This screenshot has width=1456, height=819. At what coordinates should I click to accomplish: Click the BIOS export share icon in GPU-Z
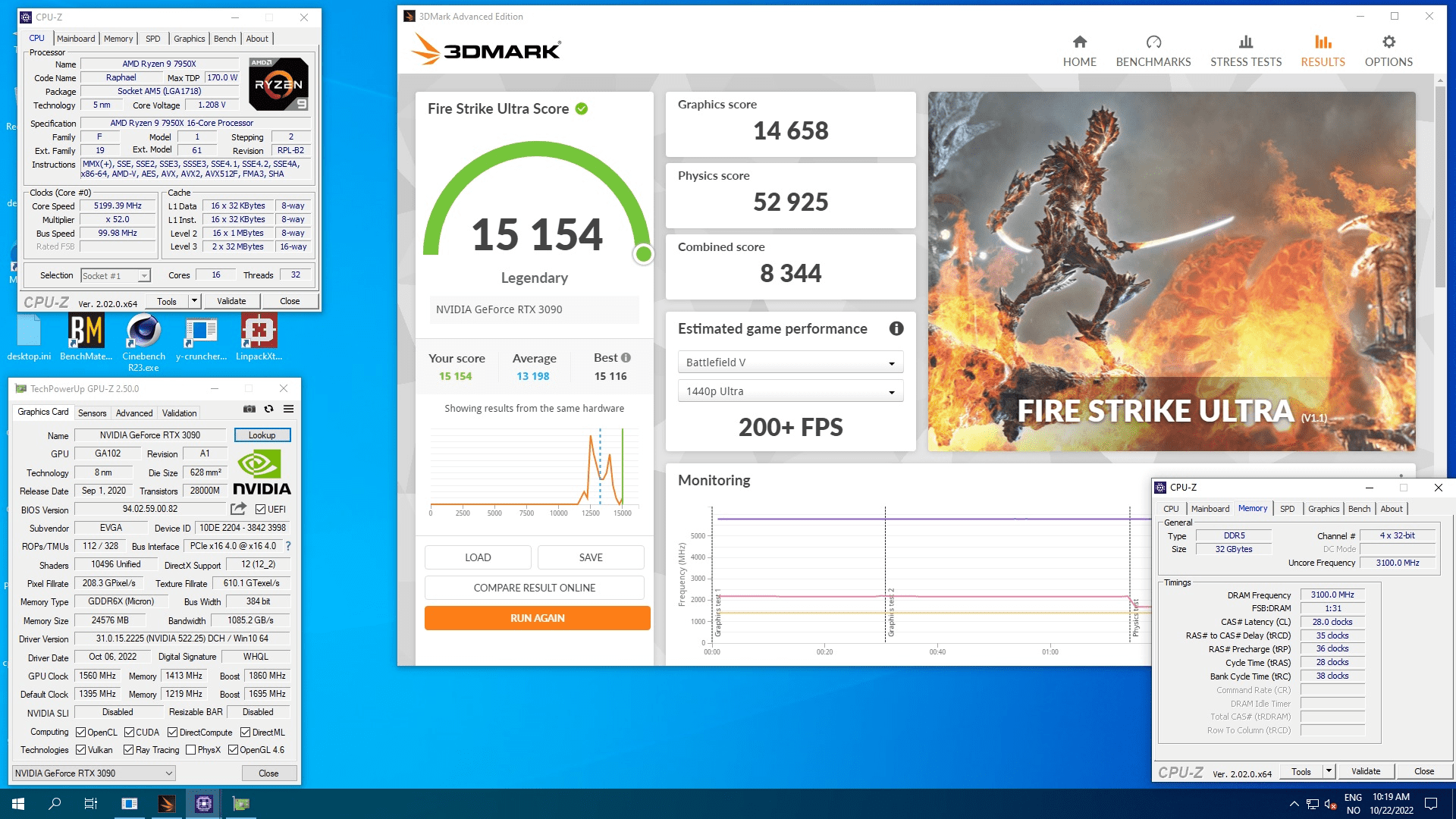239,509
